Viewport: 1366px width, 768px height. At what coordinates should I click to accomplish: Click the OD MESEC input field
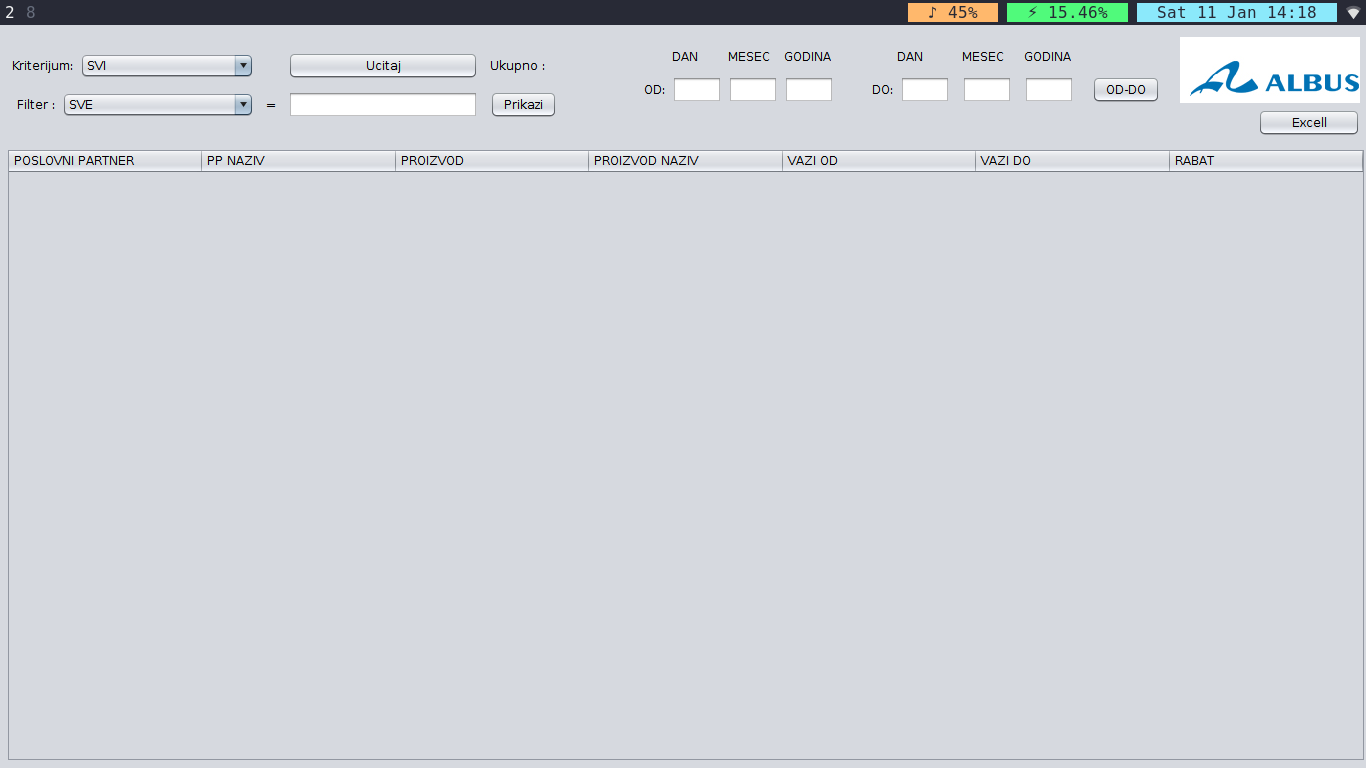coord(753,90)
